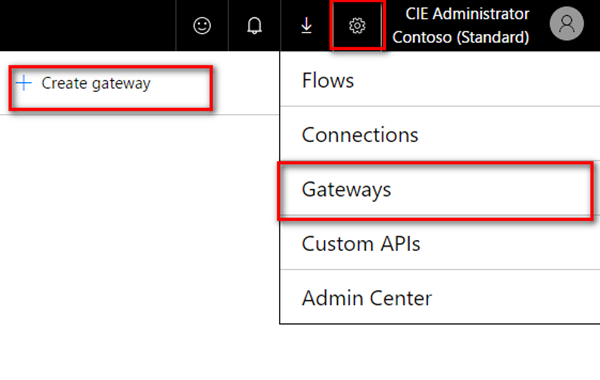Viewport: 600px width, 380px height.
Task: View alerts via the bell icon
Action: (x=254, y=26)
